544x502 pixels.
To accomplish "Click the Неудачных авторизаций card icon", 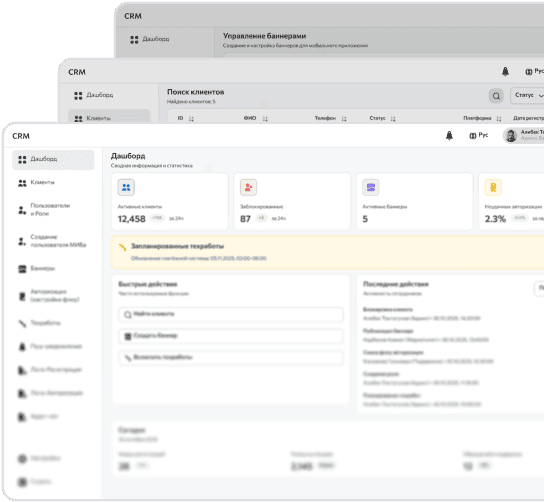I will point(493,187).
